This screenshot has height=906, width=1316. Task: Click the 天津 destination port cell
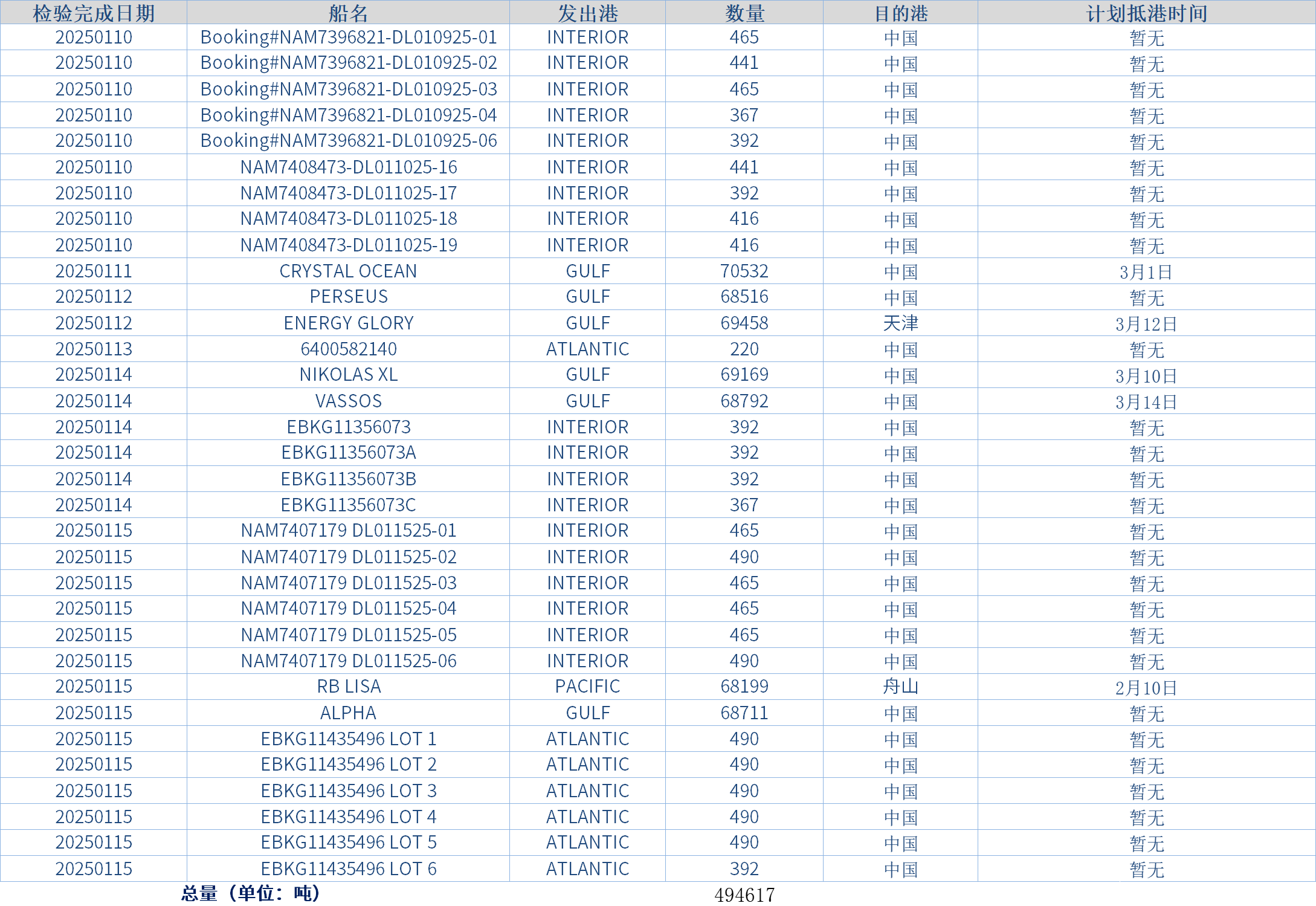click(x=900, y=323)
